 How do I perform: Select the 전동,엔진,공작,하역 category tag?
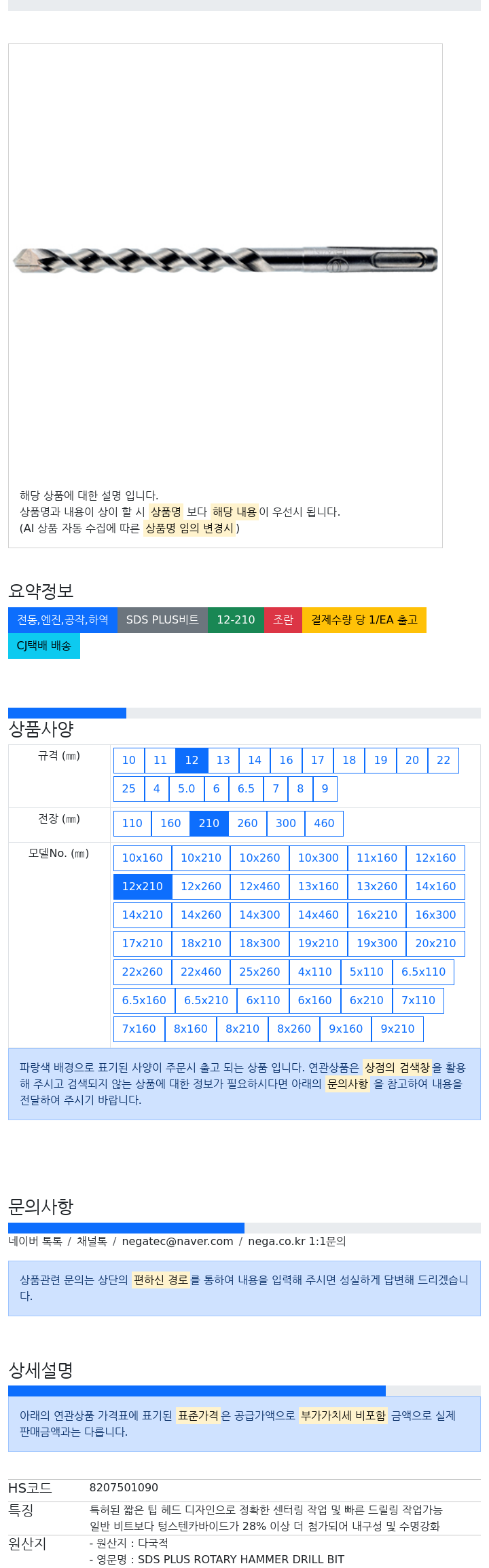coord(62,620)
